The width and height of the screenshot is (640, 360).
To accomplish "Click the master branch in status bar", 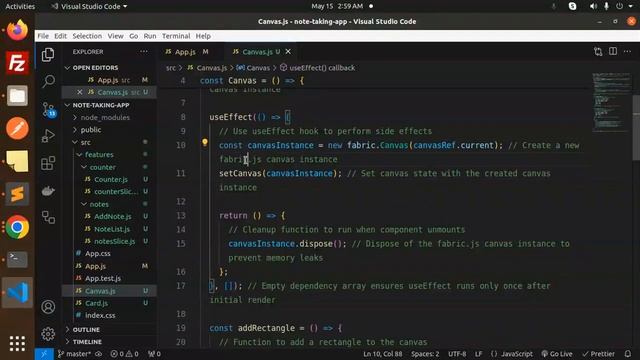I will point(74,354).
